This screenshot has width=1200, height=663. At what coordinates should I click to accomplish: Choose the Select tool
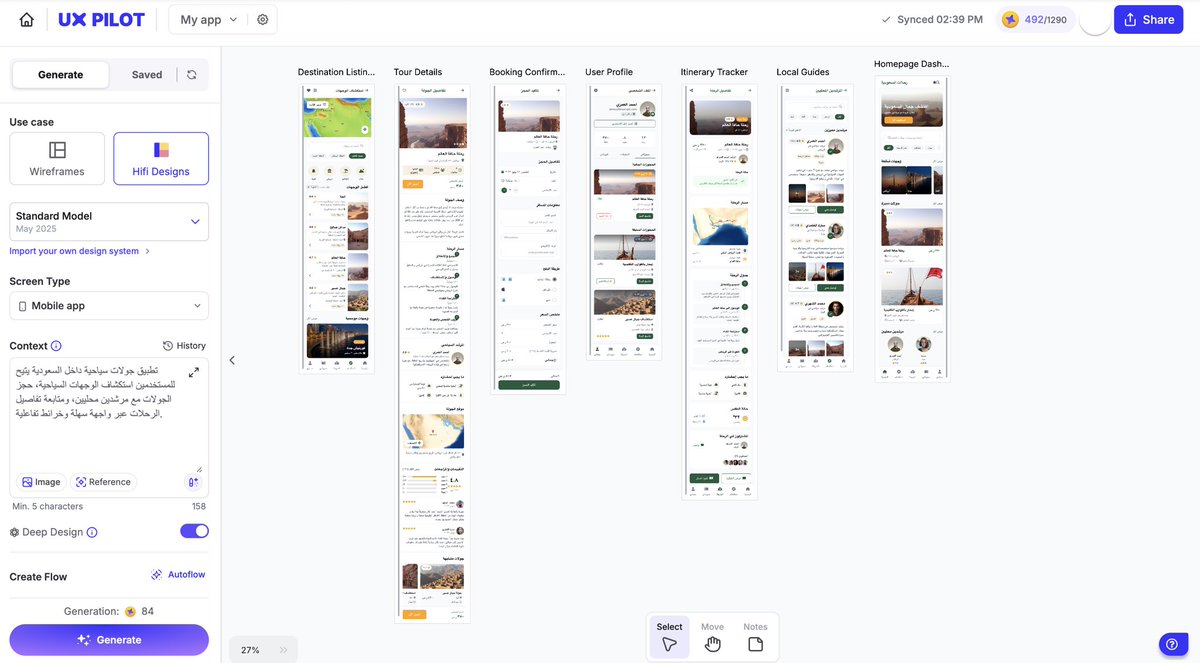pyautogui.click(x=669, y=636)
